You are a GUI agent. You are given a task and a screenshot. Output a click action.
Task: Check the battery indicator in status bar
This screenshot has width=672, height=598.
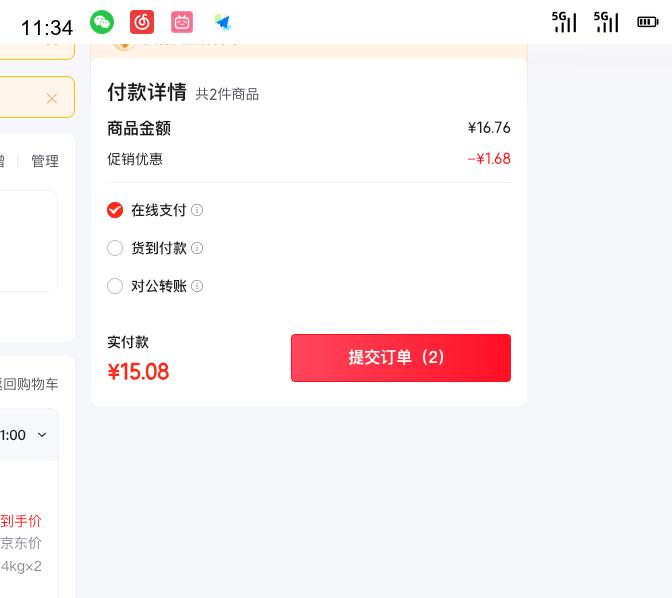(647, 22)
